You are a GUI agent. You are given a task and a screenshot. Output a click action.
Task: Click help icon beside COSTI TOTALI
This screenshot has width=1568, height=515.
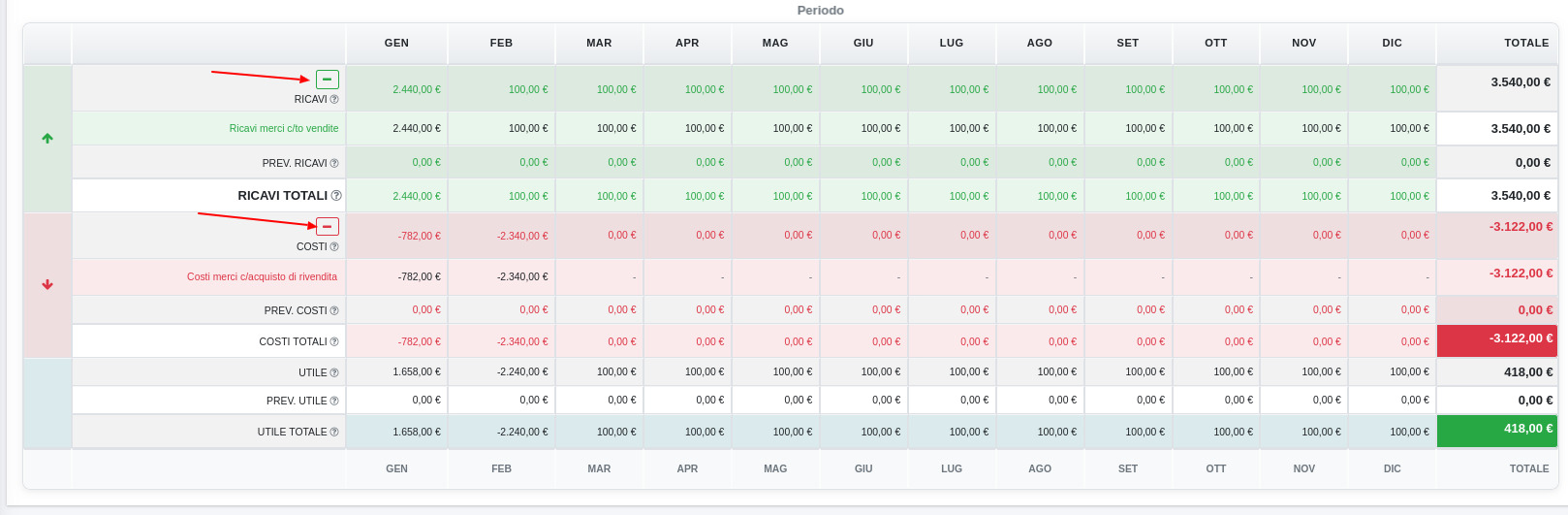334,342
